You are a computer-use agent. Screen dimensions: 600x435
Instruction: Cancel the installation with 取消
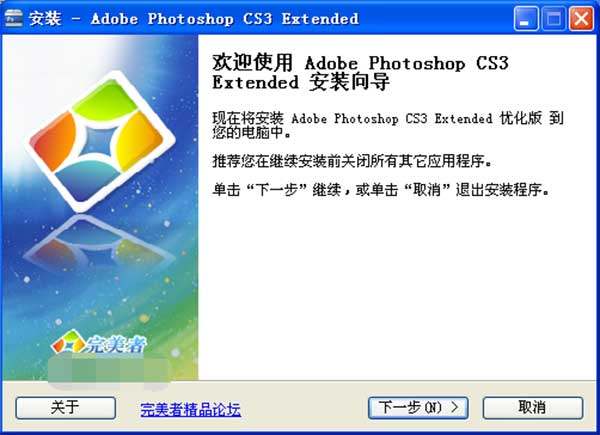coord(533,407)
